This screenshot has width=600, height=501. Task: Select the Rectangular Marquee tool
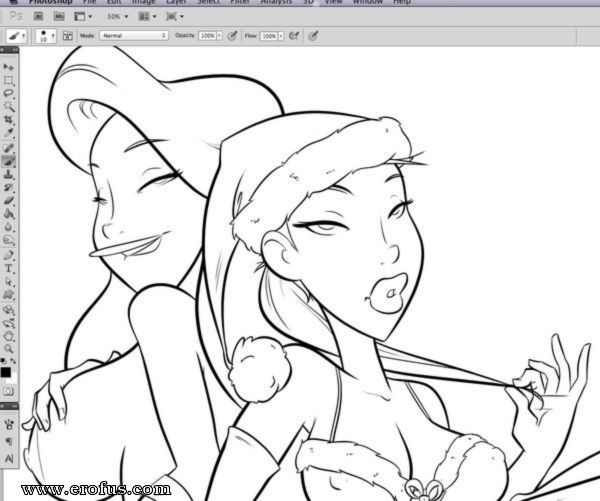coord(8,80)
